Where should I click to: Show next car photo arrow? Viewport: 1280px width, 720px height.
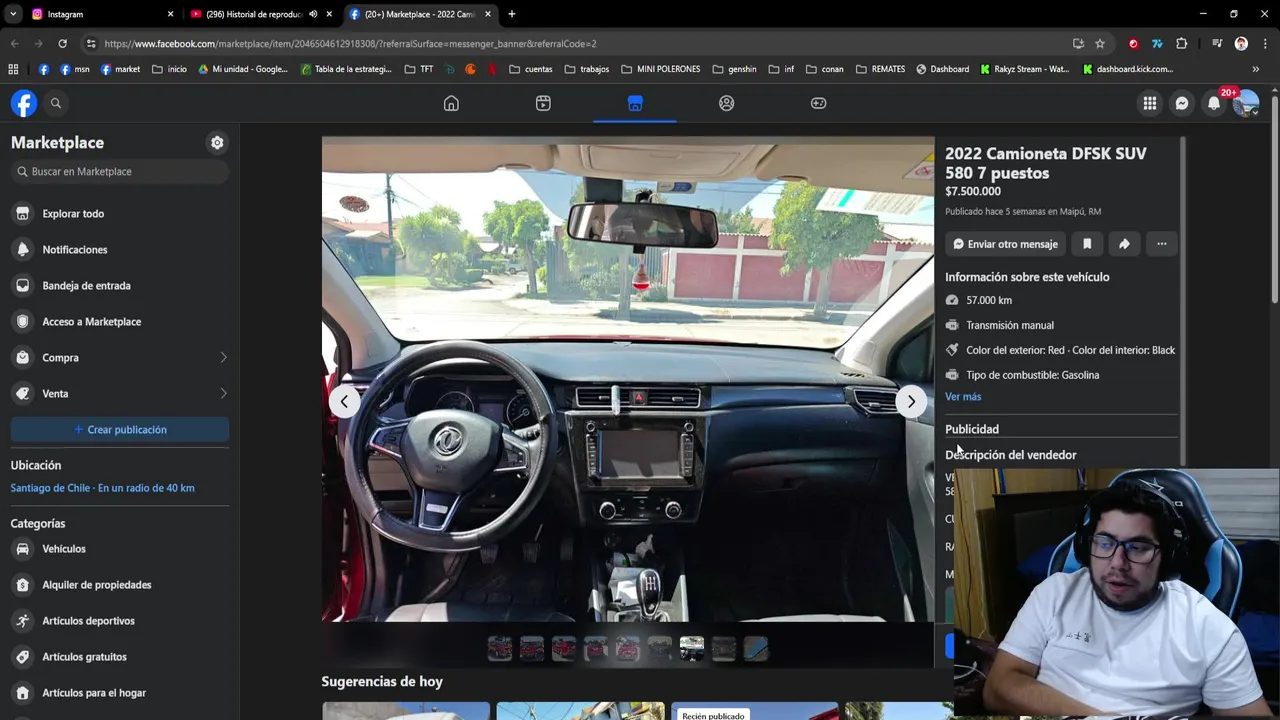[x=911, y=401]
